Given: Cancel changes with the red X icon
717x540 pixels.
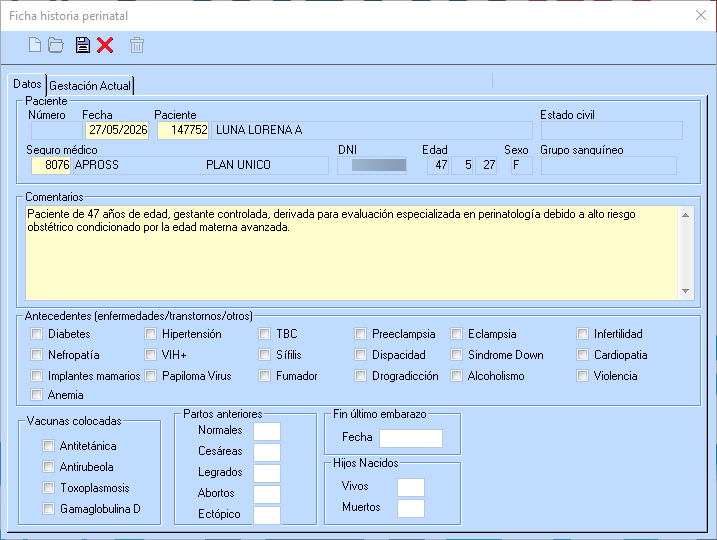Looking at the screenshot, I should [105, 45].
